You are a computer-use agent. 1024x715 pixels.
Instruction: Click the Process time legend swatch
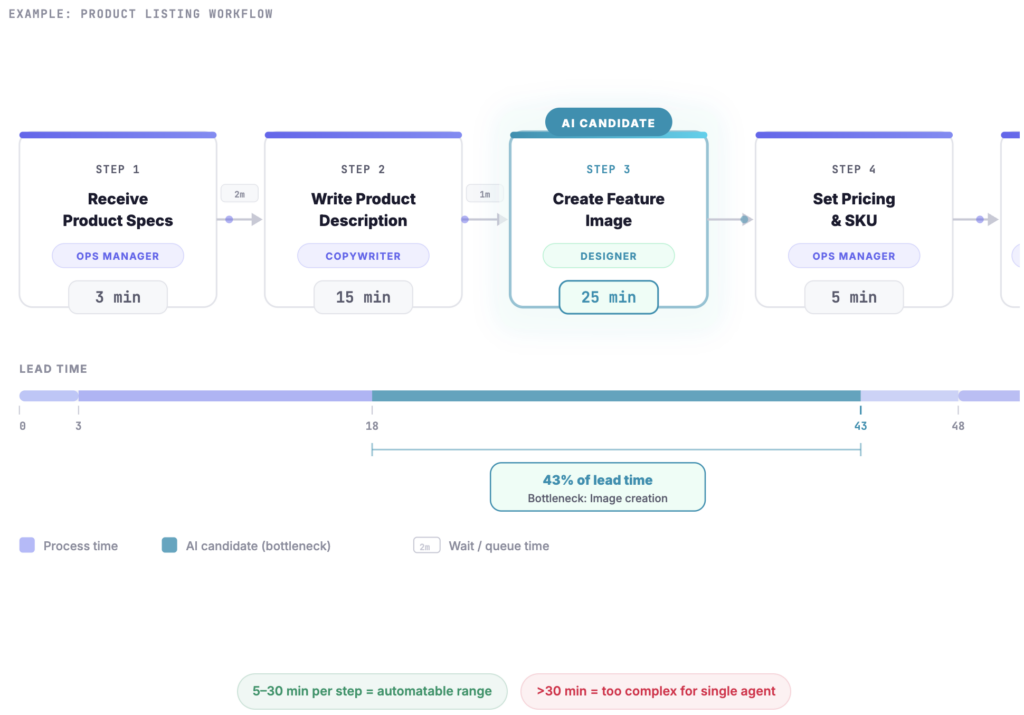click(x=27, y=545)
